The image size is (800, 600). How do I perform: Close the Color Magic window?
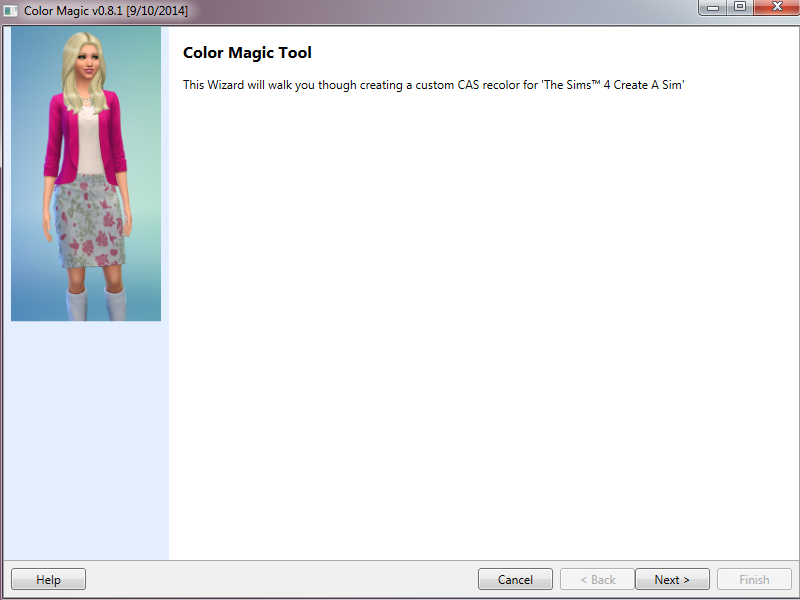pyautogui.click(x=777, y=7)
